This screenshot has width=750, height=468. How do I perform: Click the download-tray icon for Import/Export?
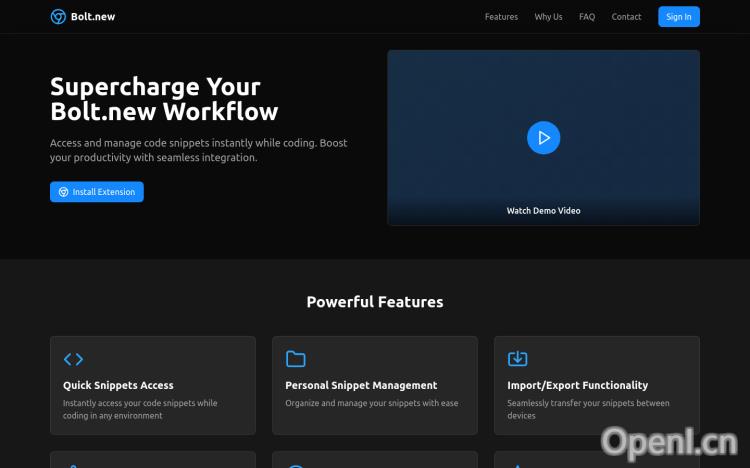click(x=517, y=359)
